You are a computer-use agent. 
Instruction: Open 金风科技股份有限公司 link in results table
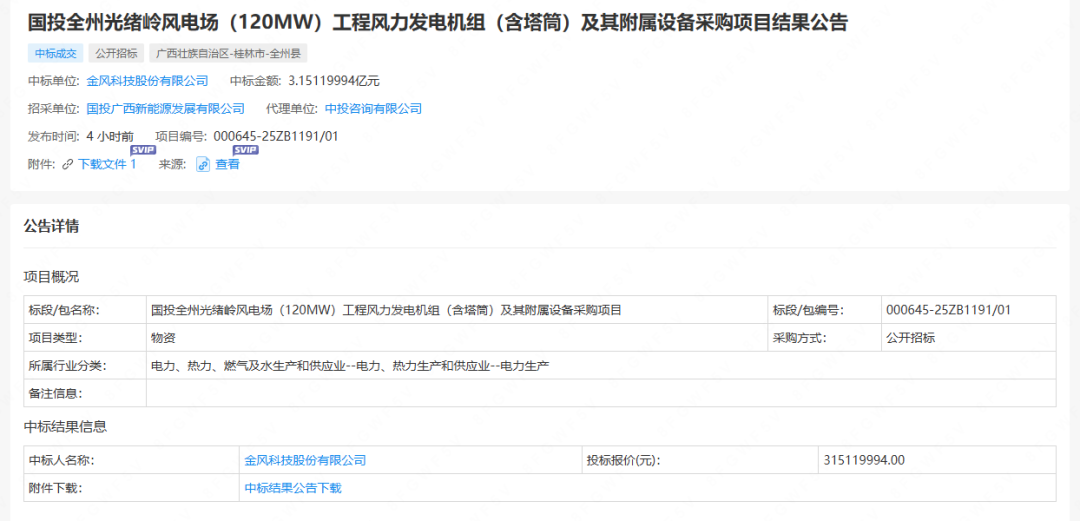(x=305, y=460)
